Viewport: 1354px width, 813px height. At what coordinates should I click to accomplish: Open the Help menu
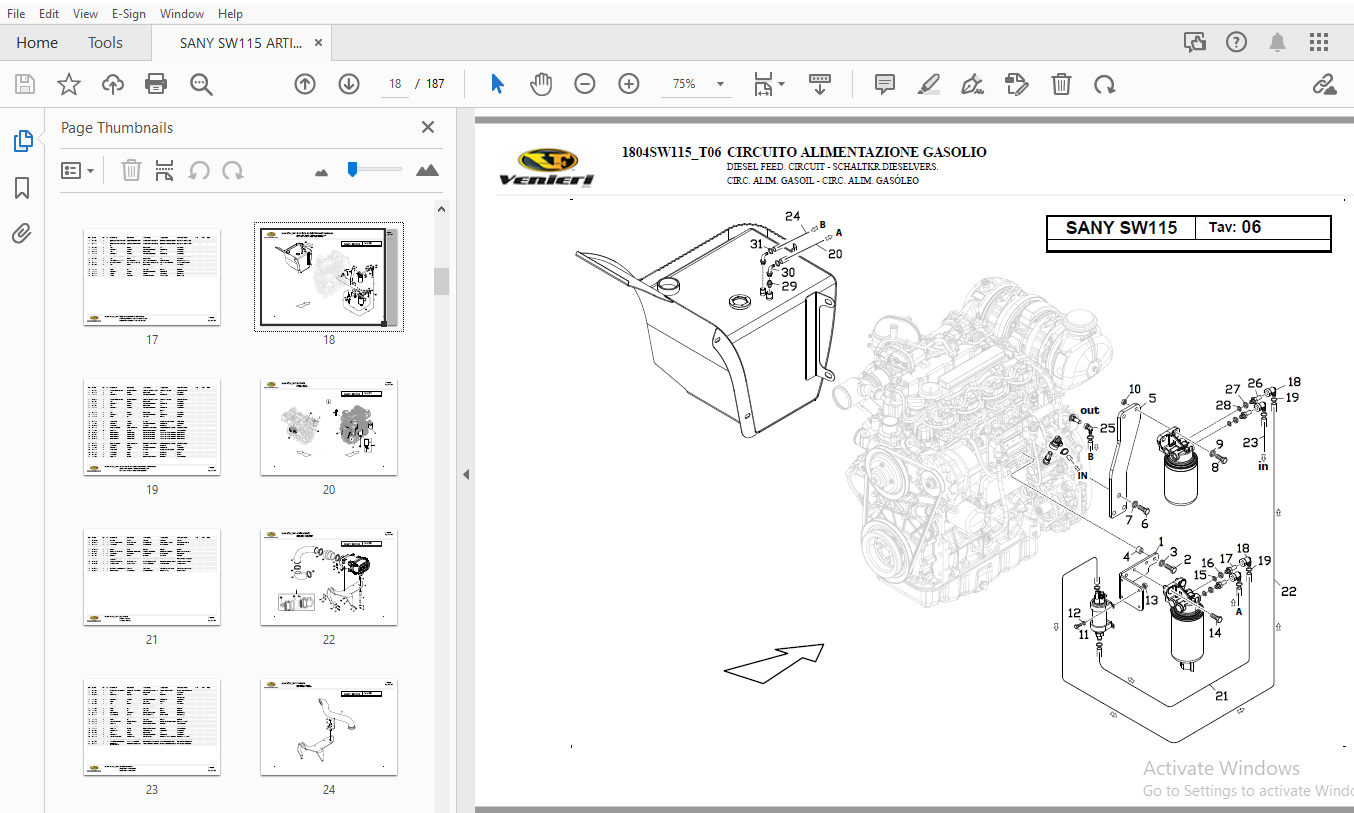230,14
